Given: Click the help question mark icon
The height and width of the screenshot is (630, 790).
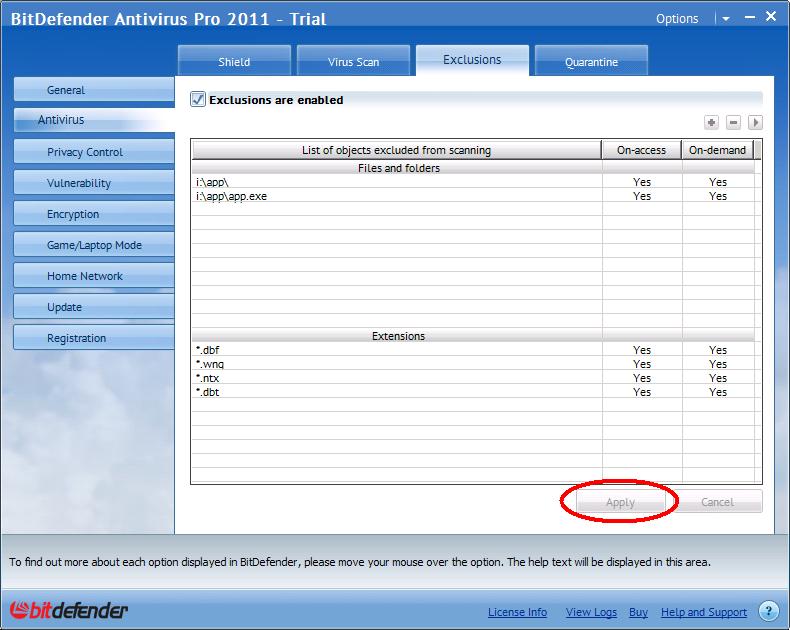Looking at the screenshot, I should (768, 611).
